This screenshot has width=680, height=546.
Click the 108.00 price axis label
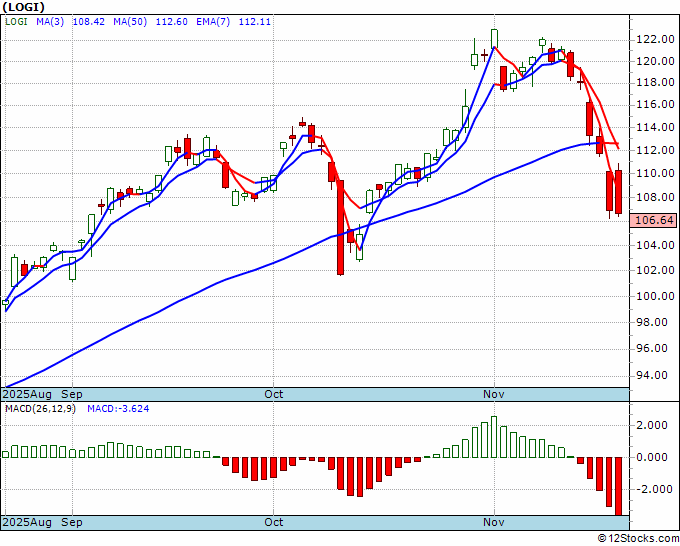coord(655,197)
